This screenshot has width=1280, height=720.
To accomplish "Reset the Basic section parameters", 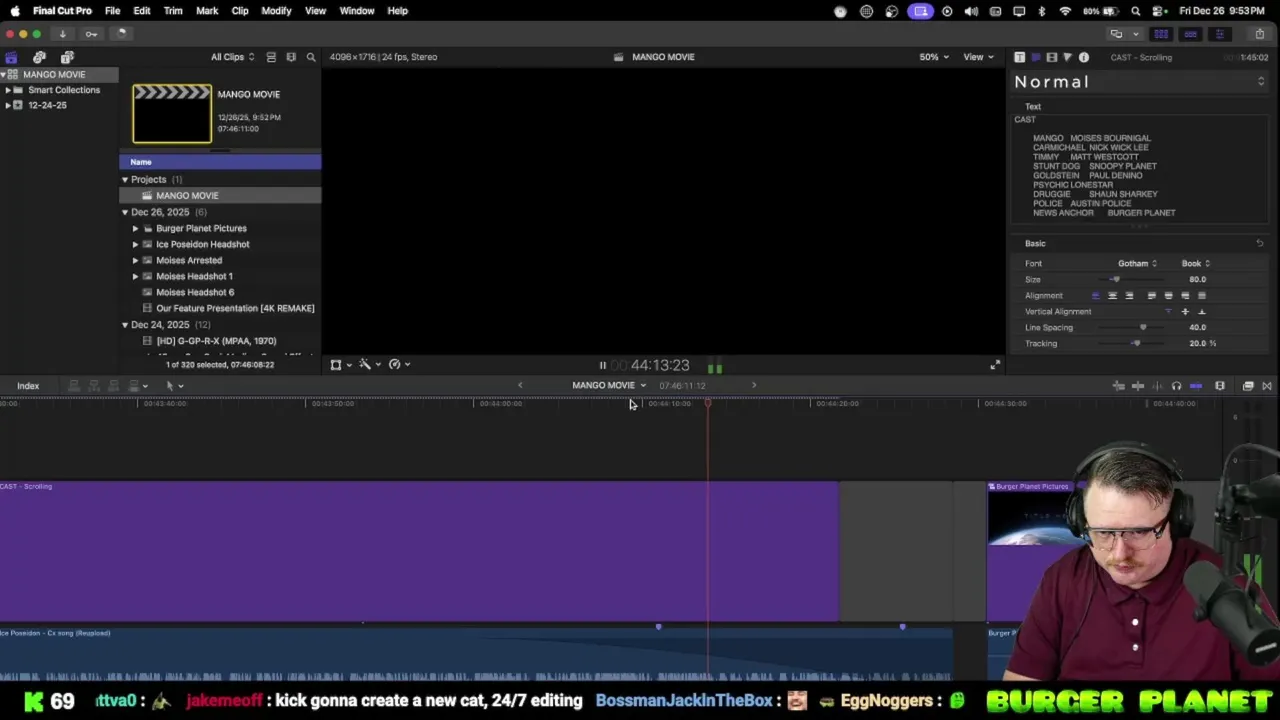I will click(x=1259, y=244).
